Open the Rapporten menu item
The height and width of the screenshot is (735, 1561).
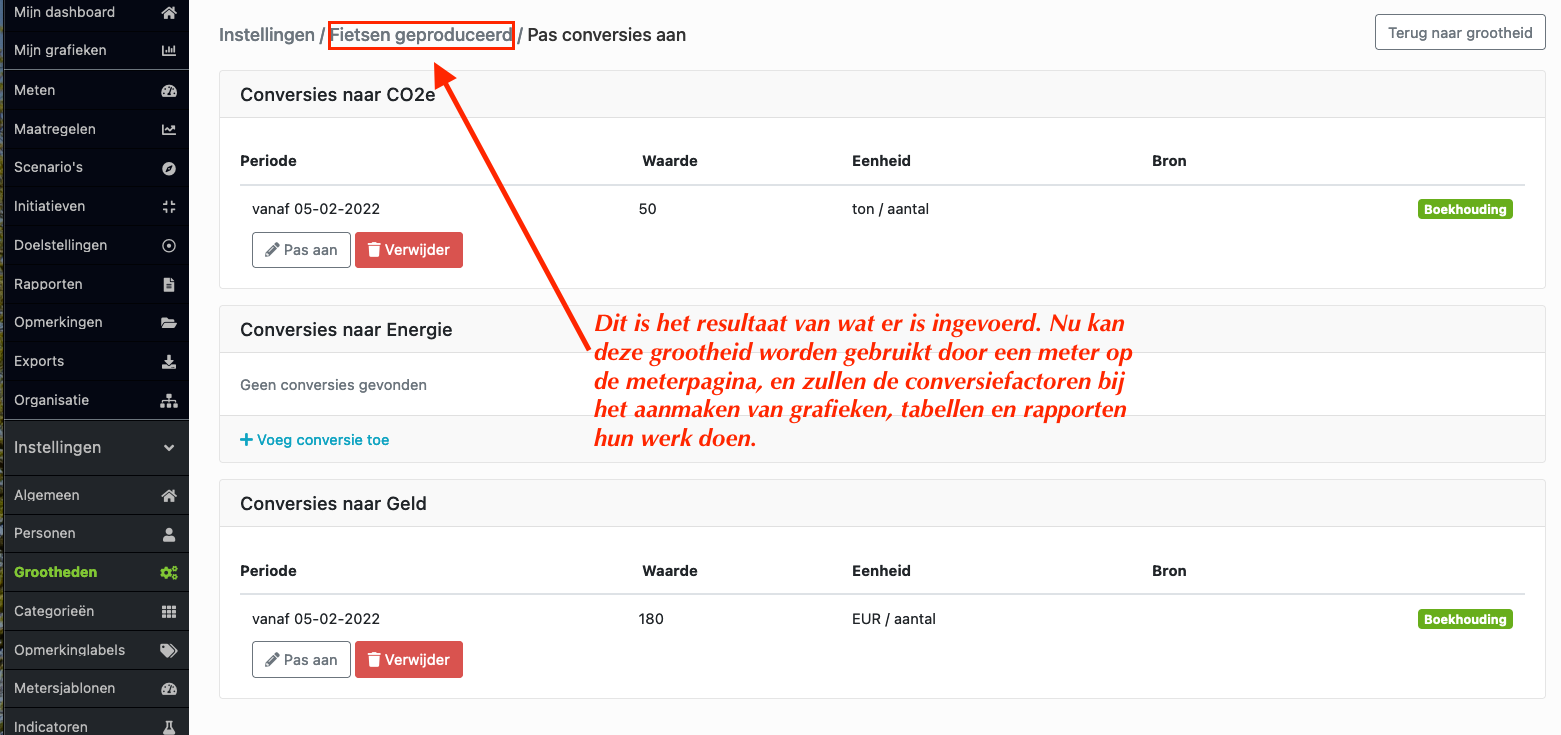(95, 284)
